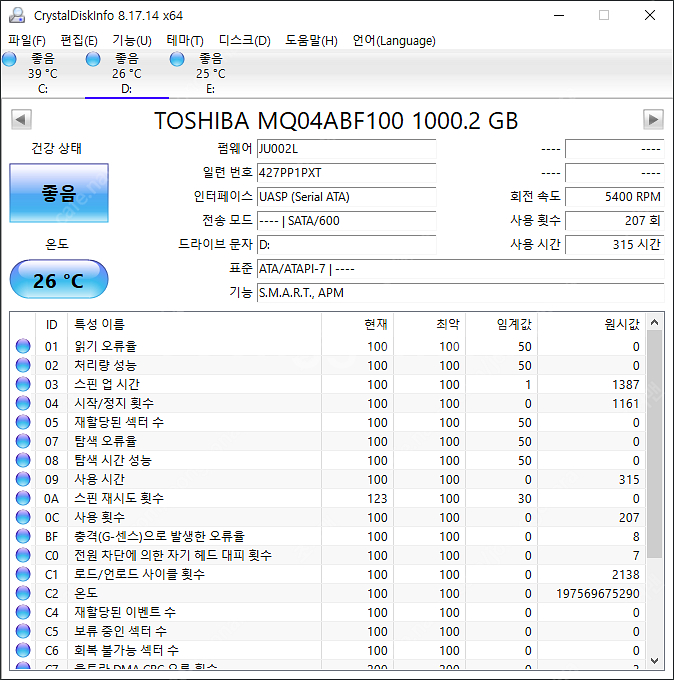Viewport: 674px width, 680px height.
Task: Click the 펌웨어 field showing JU002L
Action: [x=347, y=149]
